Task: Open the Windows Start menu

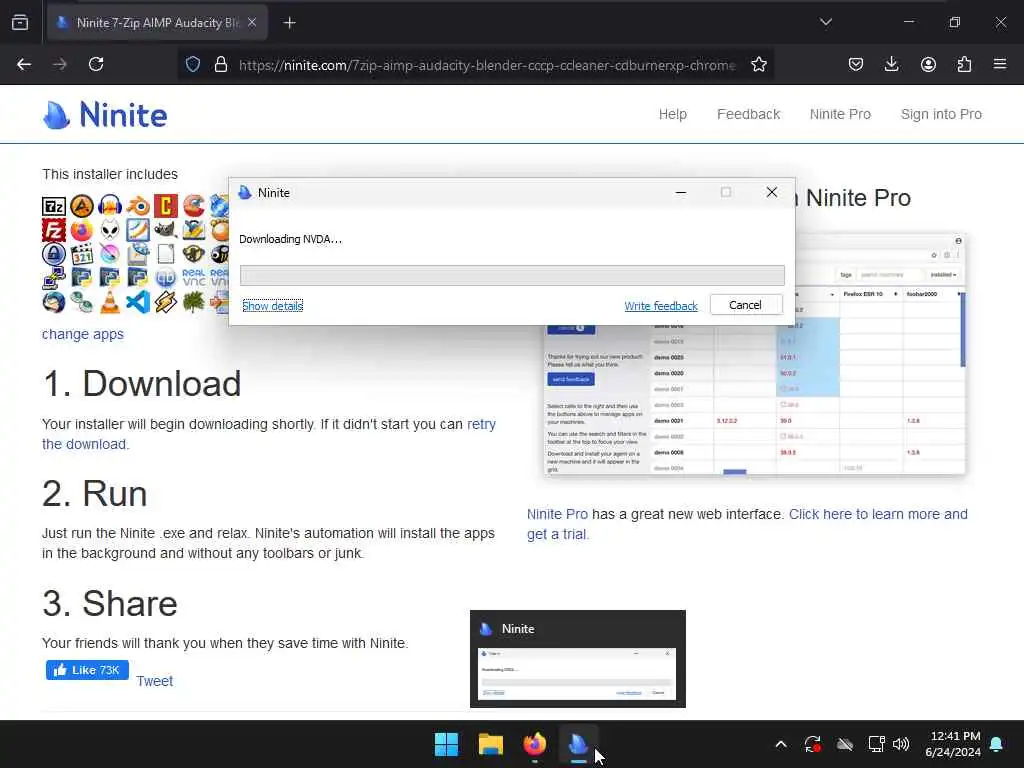Action: point(446,744)
